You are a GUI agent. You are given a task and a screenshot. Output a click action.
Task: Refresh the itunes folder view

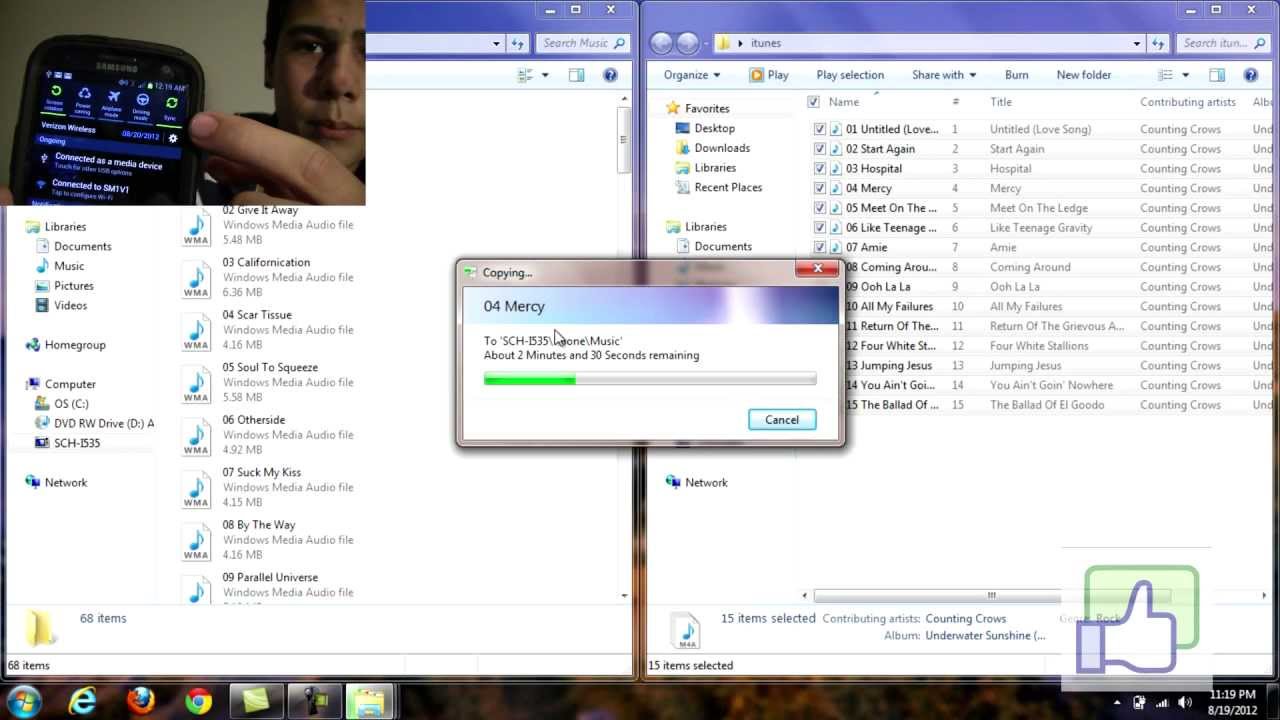tap(1158, 43)
